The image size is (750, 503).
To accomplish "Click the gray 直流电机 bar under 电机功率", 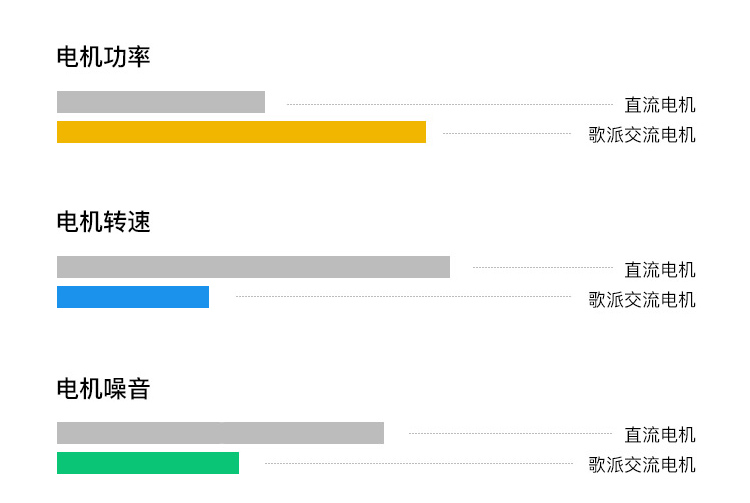I will 161,102.
